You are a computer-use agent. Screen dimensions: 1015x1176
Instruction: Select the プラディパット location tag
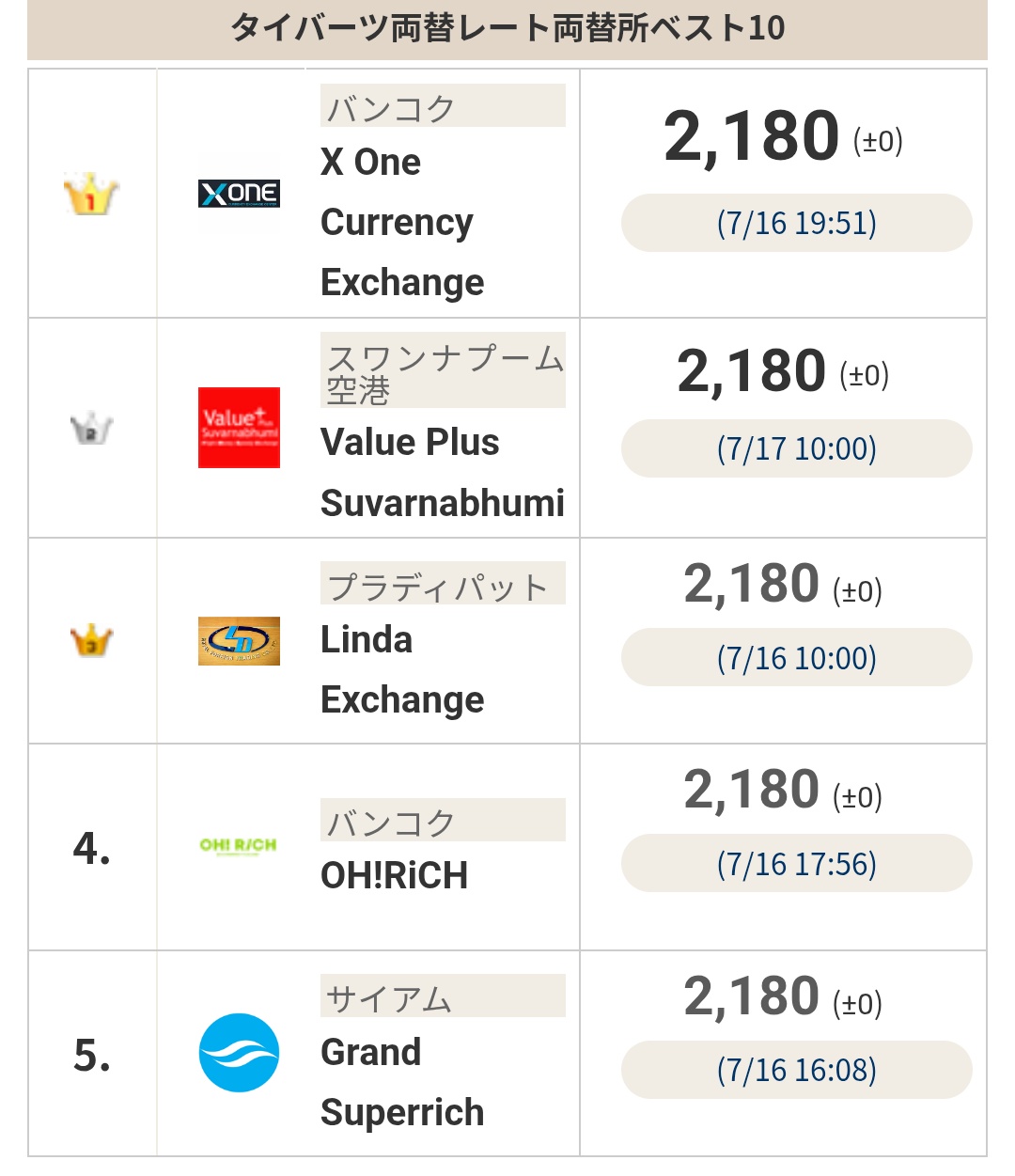[443, 583]
